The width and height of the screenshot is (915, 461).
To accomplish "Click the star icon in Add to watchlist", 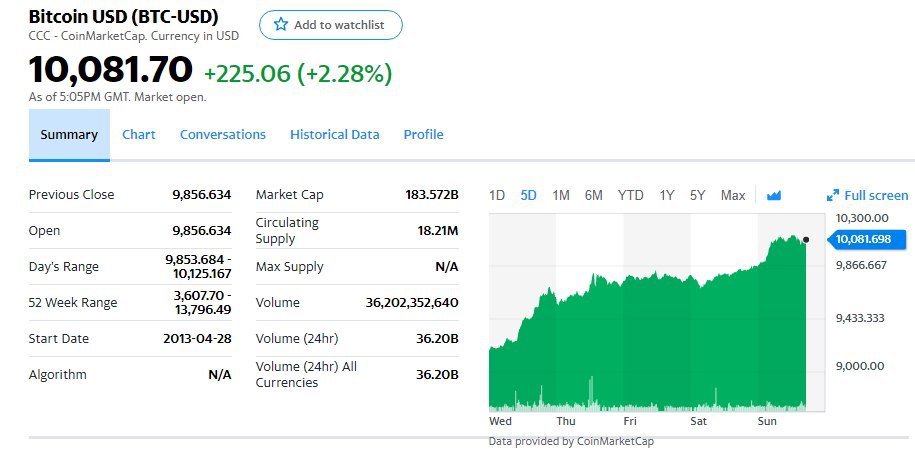I will point(281,25).
